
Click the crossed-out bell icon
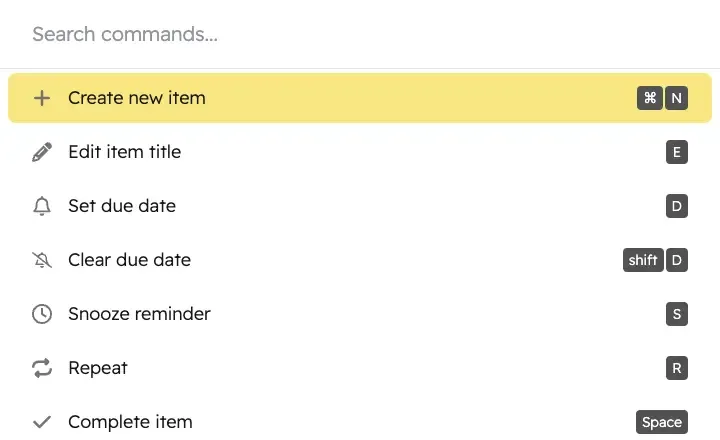[42, 260]
